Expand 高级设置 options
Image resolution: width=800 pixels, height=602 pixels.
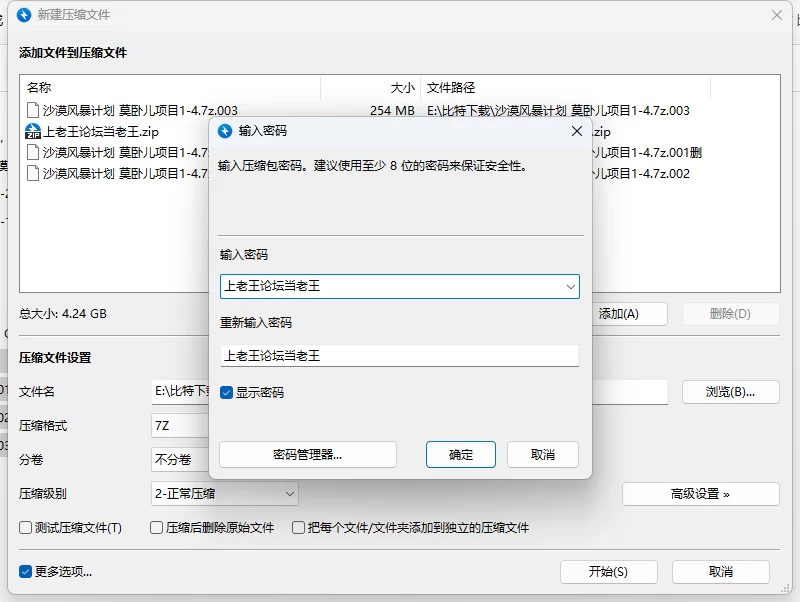coord(700,494)
